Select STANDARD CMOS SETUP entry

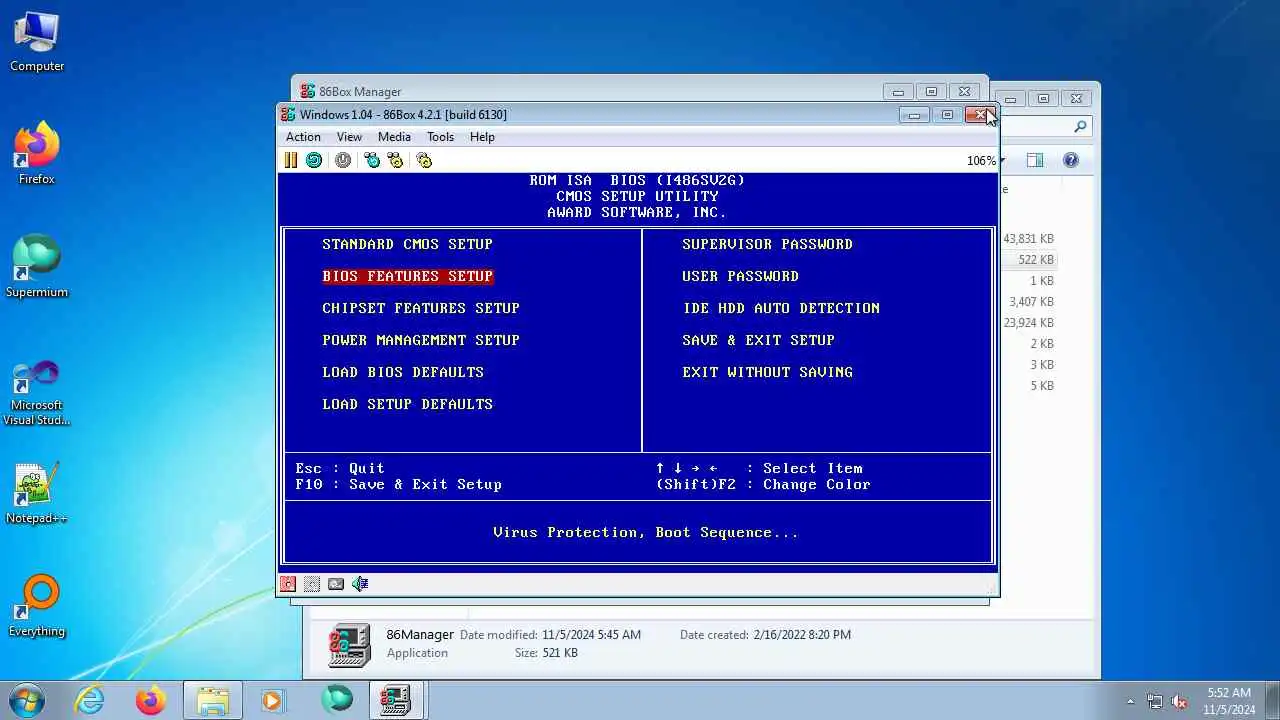coord(407,244)
